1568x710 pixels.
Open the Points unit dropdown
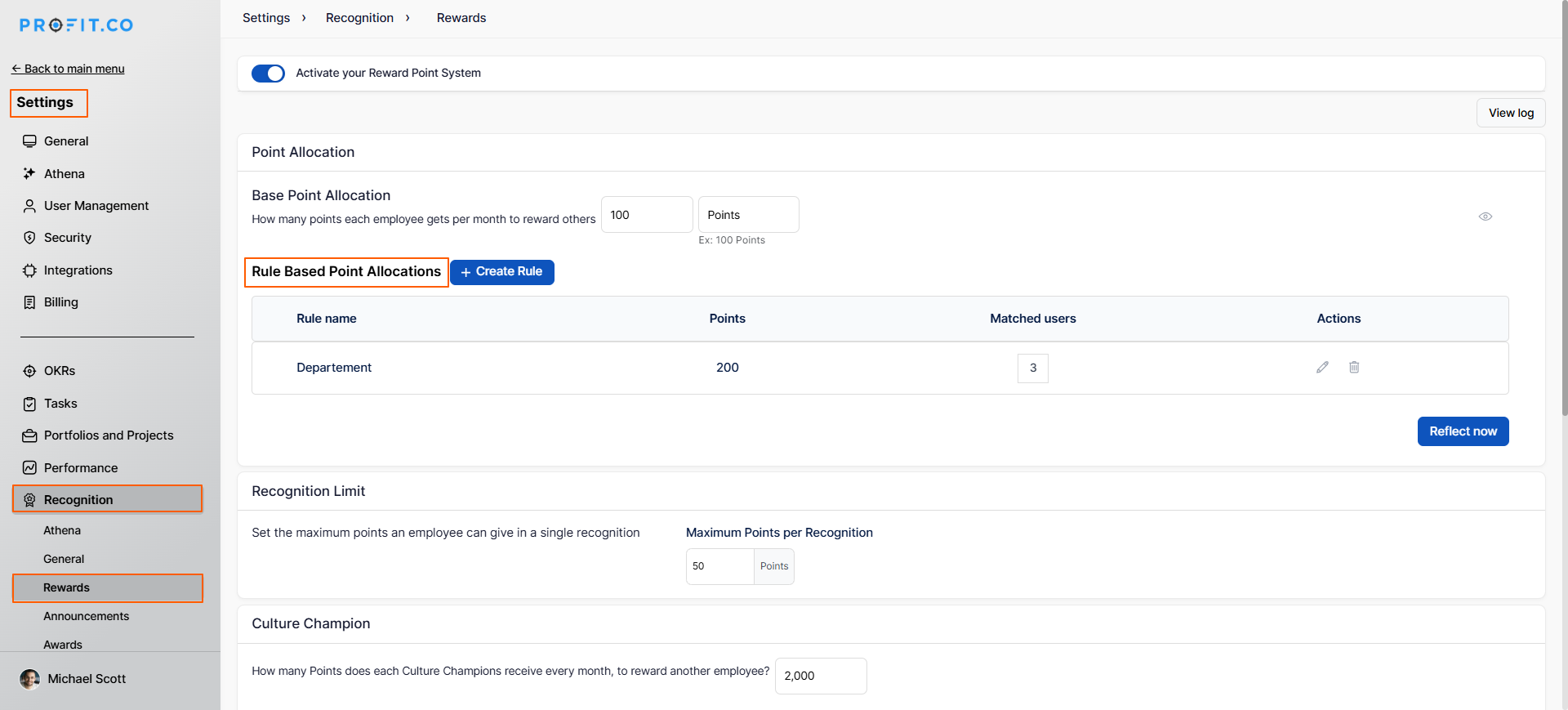[748, 215]
